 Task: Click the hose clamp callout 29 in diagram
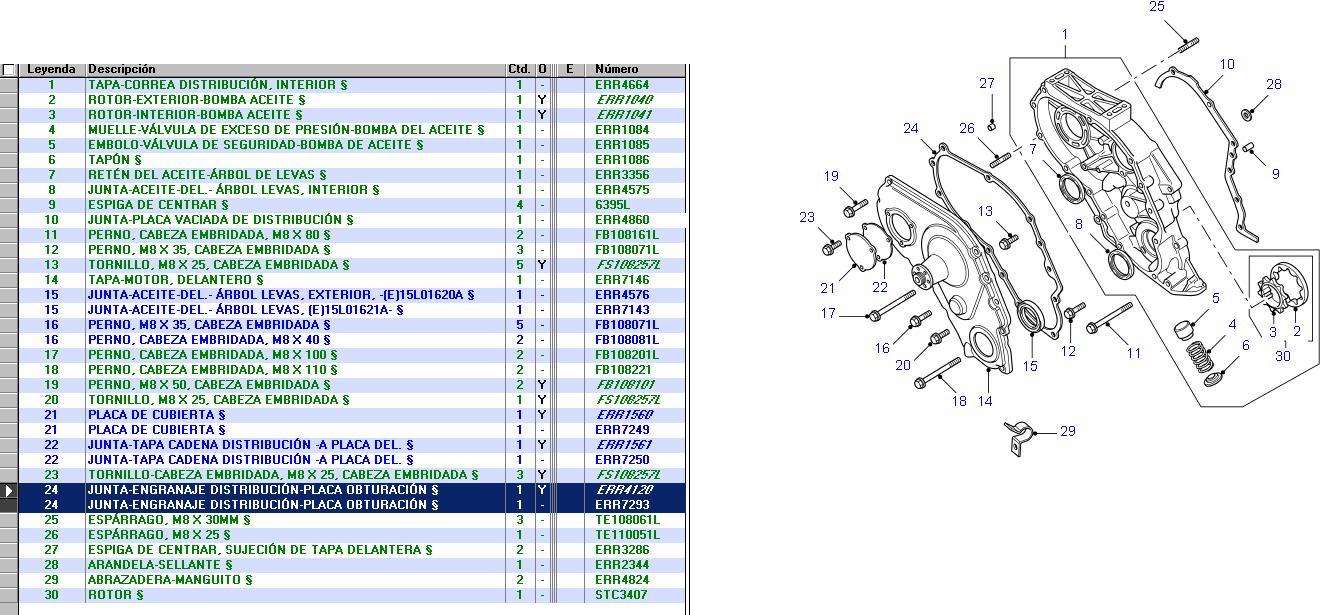point(1068,431)
